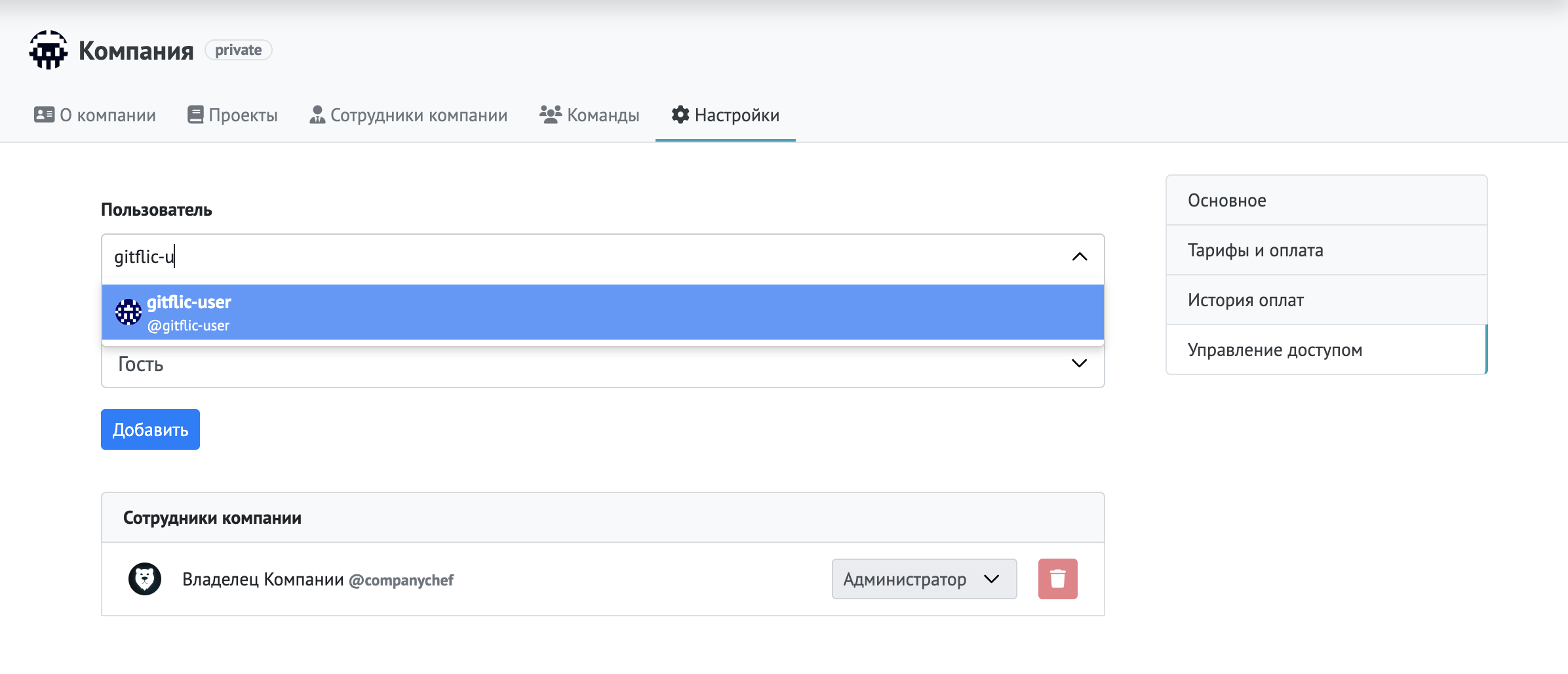The height and width of the screenshot is (674, 1568).
Task: Select Управление доступом section
Action: click(x=1327, y=349)
